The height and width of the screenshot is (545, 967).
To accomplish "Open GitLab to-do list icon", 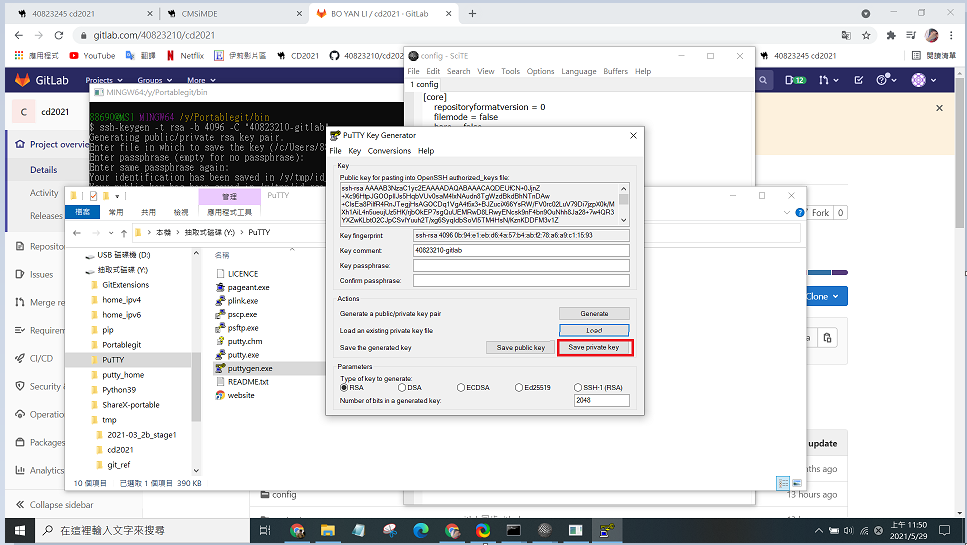I will point(858,80).
